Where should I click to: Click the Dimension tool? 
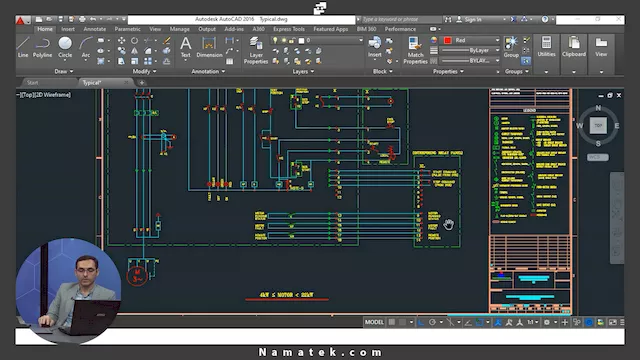[x=209, y=47]
